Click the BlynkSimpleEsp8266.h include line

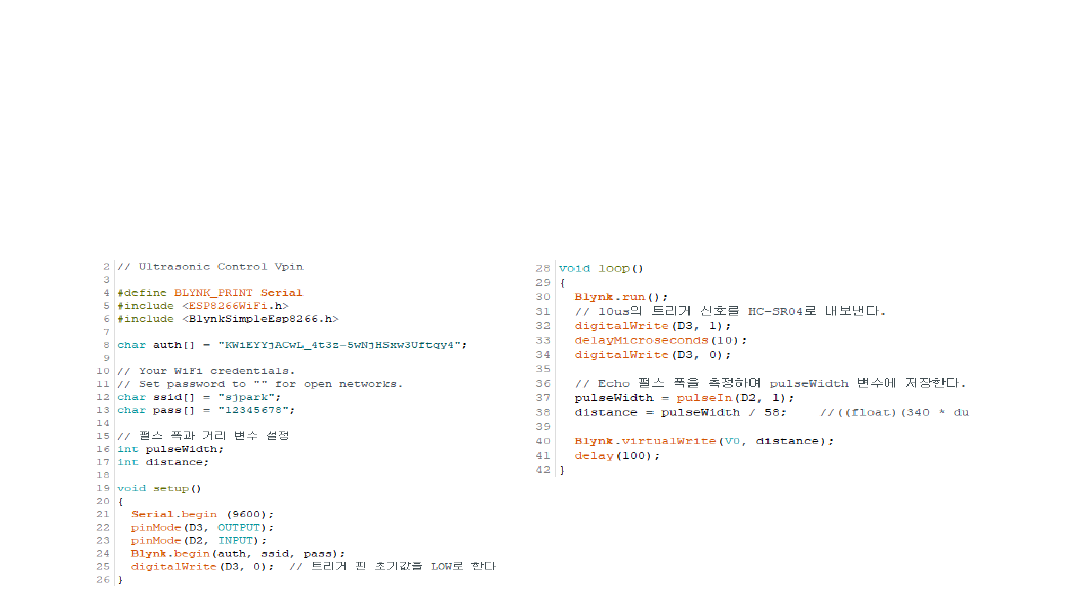coord(228,319)
